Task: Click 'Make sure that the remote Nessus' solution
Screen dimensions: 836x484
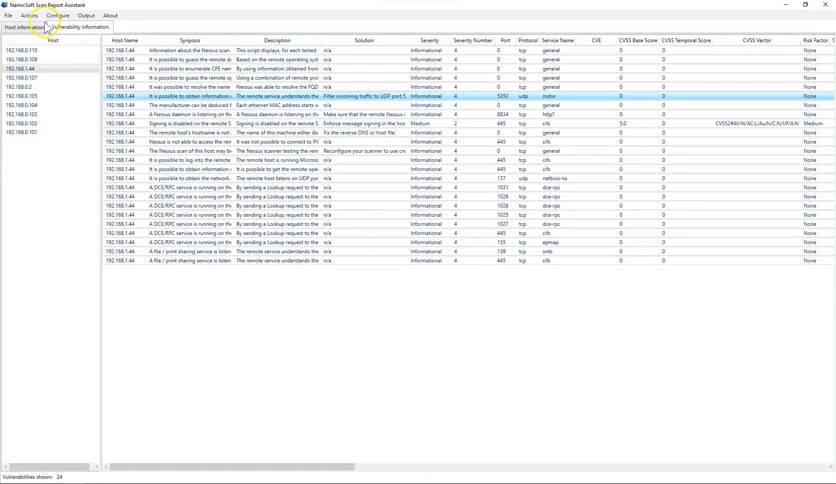Action: 364,114
